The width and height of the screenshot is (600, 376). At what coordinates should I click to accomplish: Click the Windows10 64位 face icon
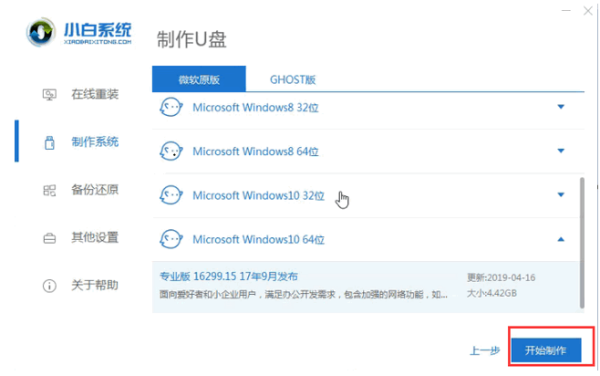click(171, 239)
